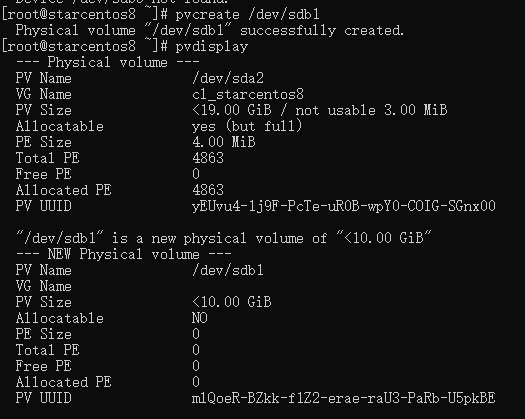
Task: Click the PV UUID starting with yEUvu4
Action: coord(344,206)
